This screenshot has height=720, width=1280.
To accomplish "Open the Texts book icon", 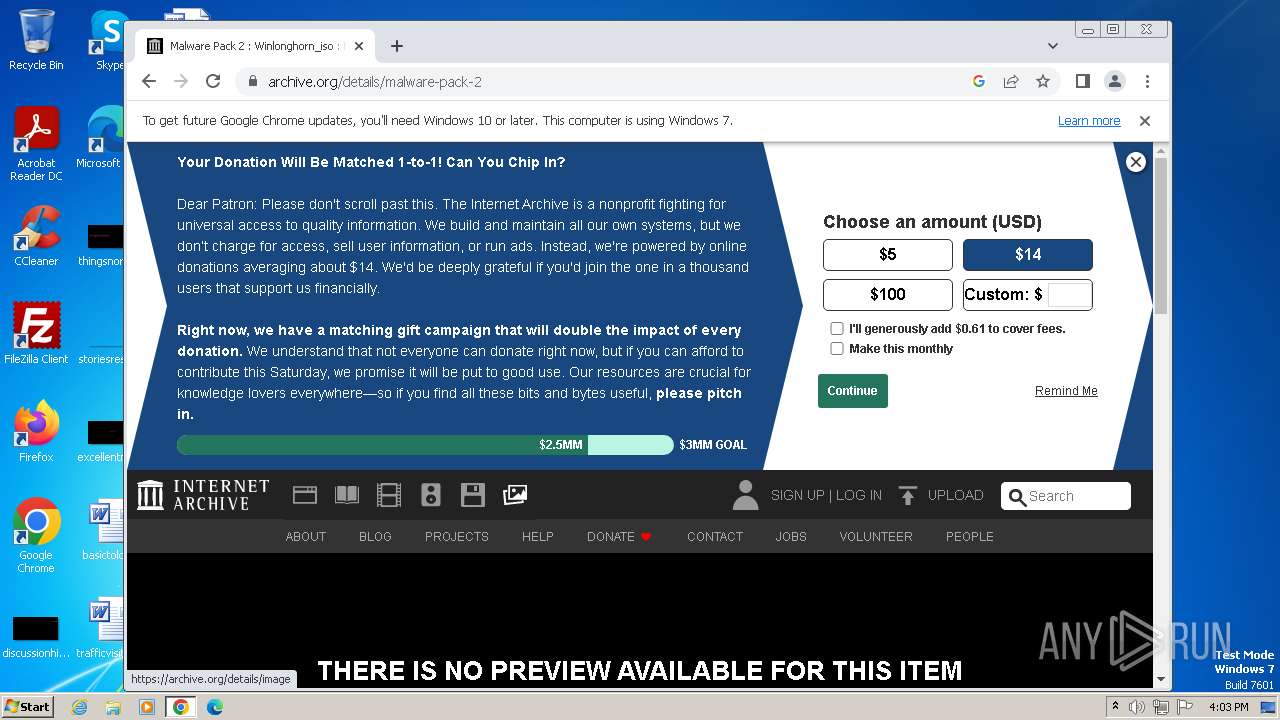I will pos(347,494).
